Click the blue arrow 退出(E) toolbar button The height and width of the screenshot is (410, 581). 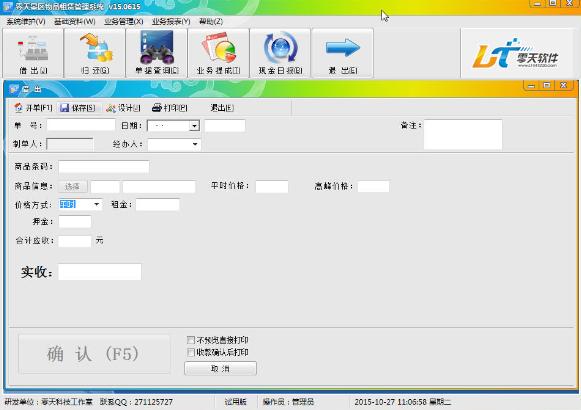(342, 53)
